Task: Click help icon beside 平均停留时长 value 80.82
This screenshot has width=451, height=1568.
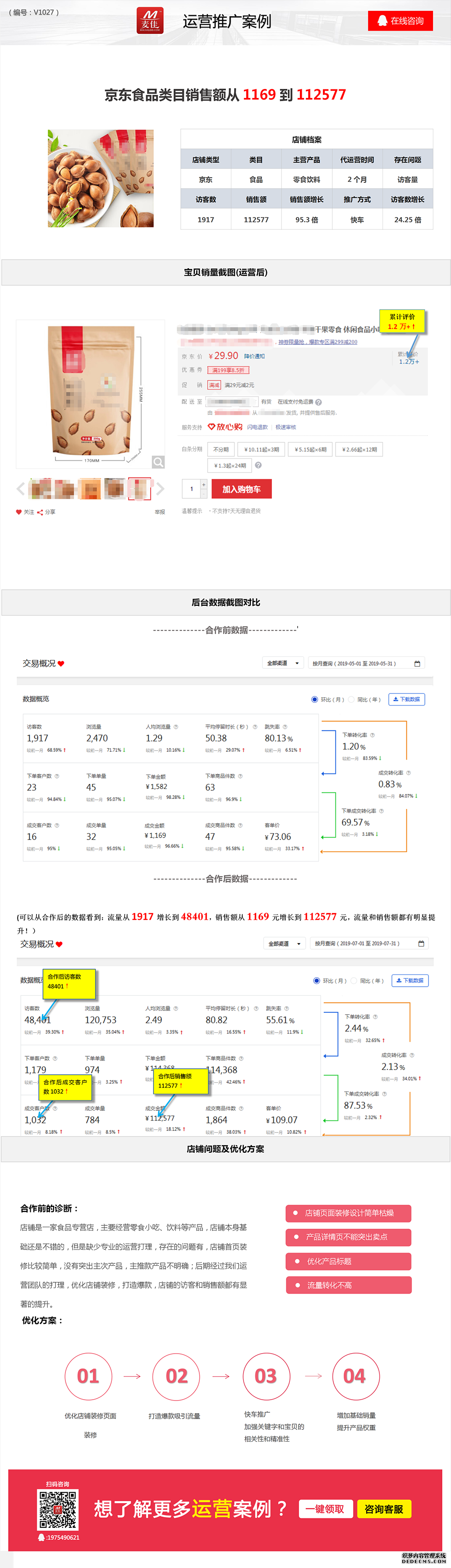Action: [x=256, y=1009]
